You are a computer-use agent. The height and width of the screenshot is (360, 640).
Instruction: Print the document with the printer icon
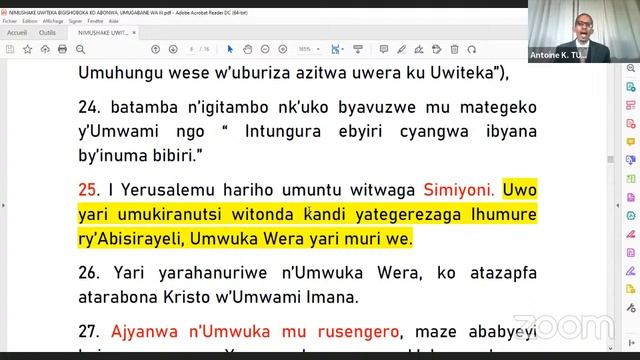tap(62, 49)
